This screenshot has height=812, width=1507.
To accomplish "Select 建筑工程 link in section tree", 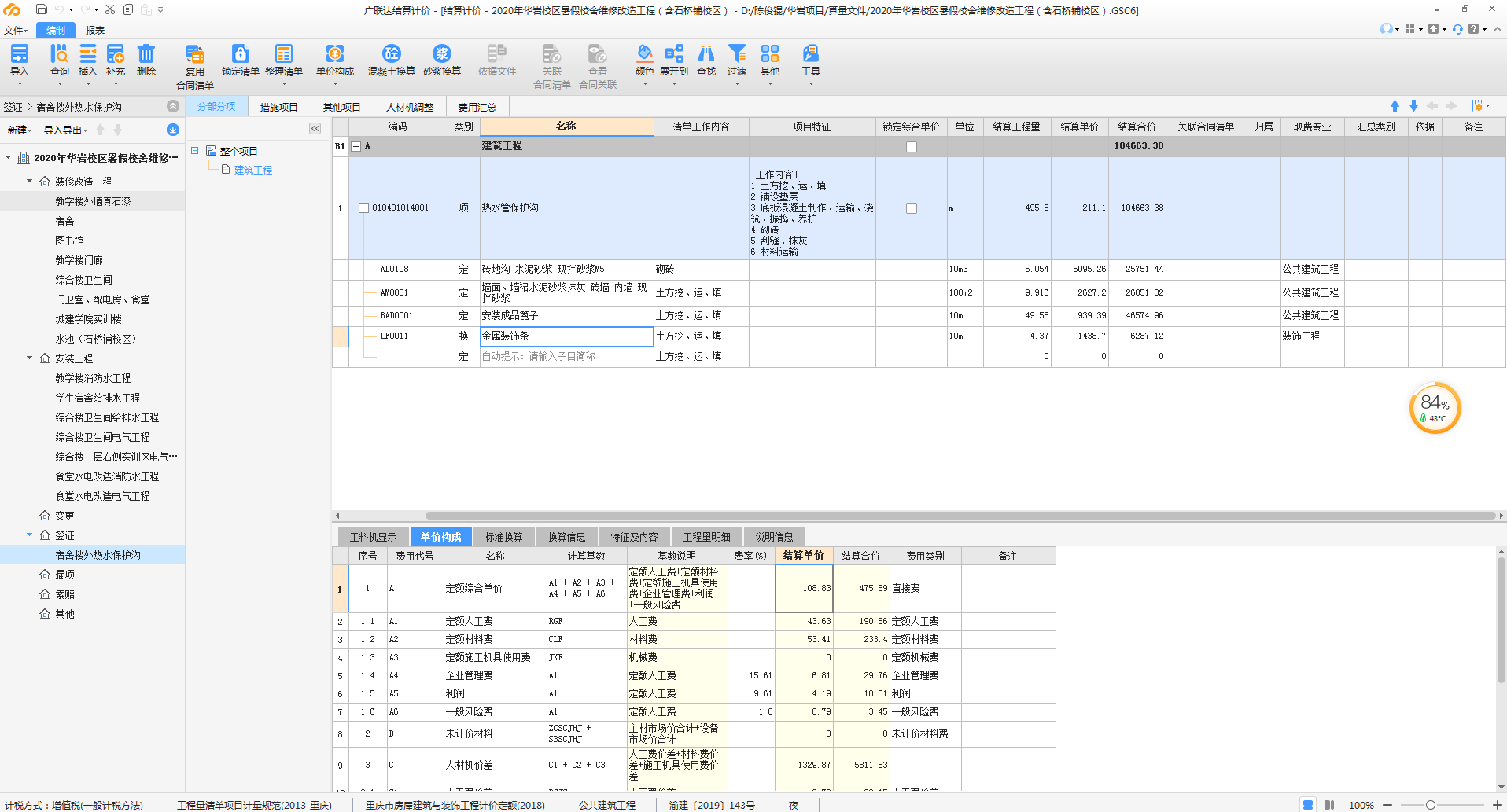I will pos(253,170).
